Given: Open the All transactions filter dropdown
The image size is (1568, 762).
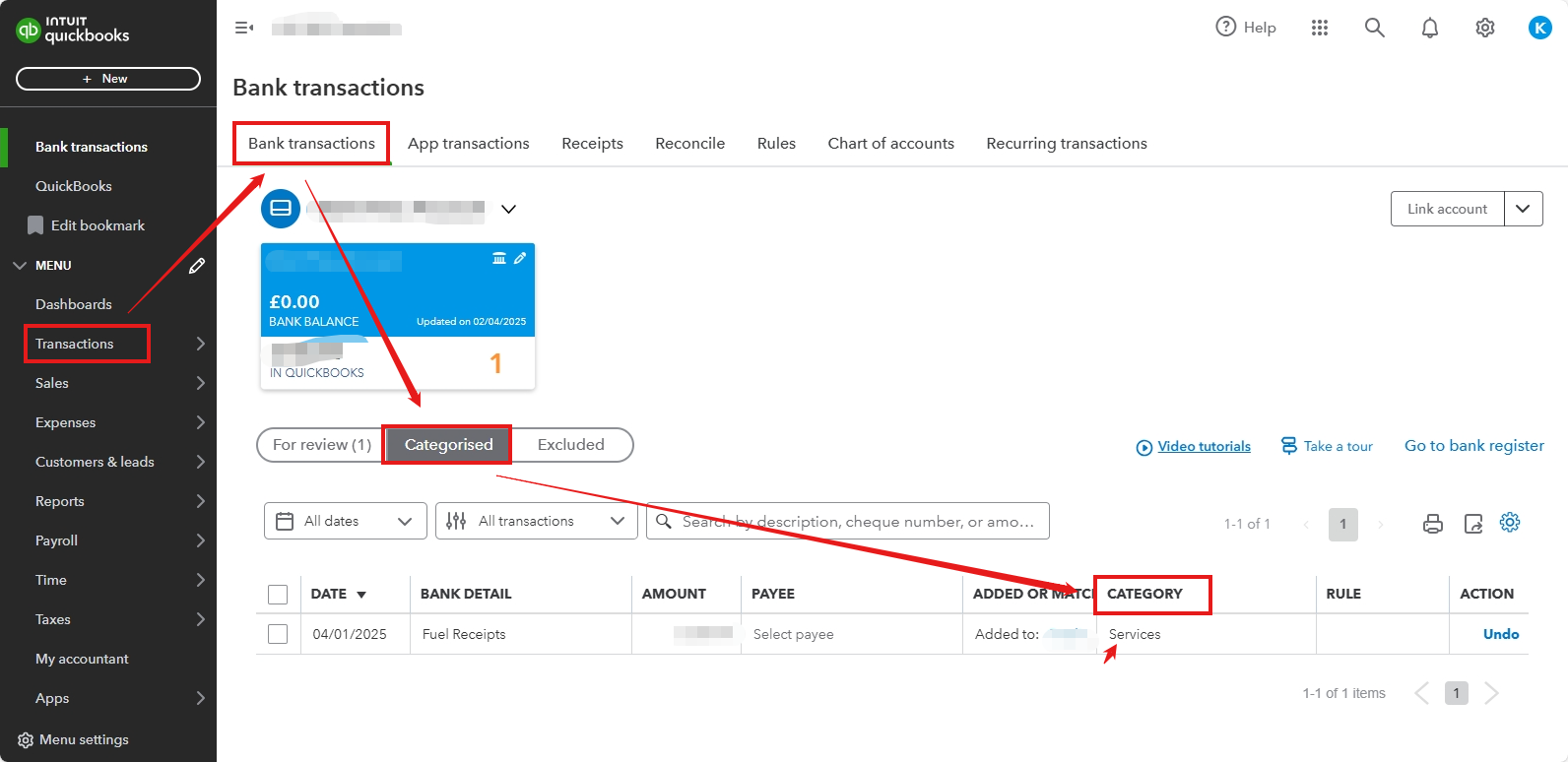Looking at the screenshot, I should point(537,521).
